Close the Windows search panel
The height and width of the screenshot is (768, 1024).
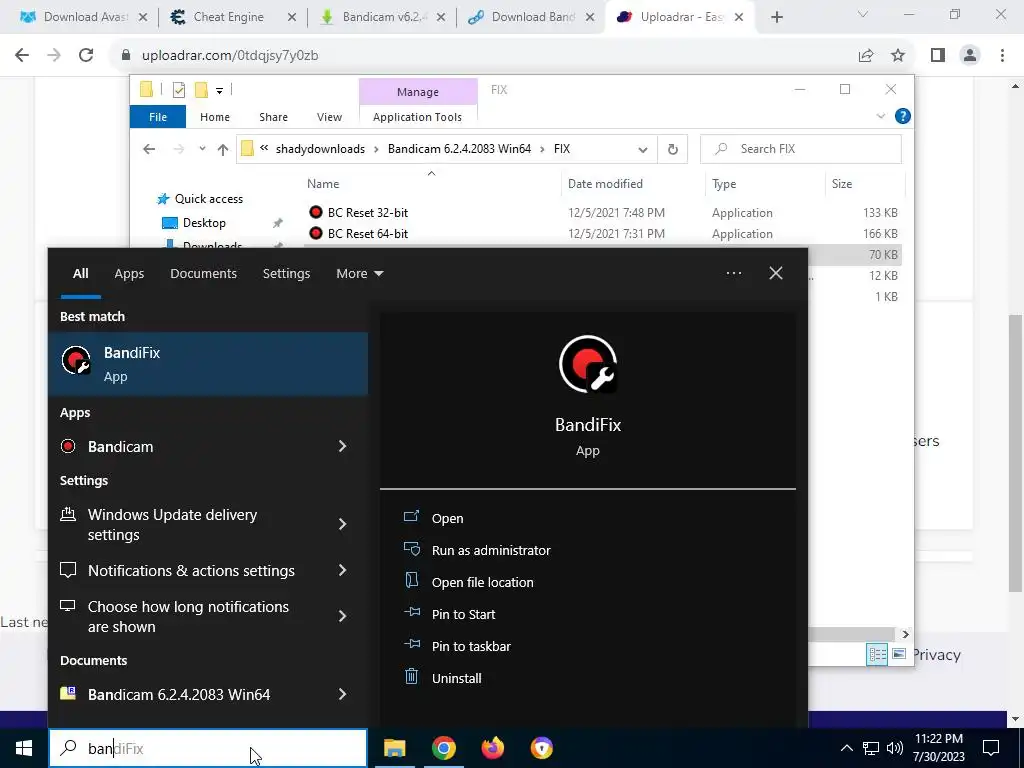776,273
